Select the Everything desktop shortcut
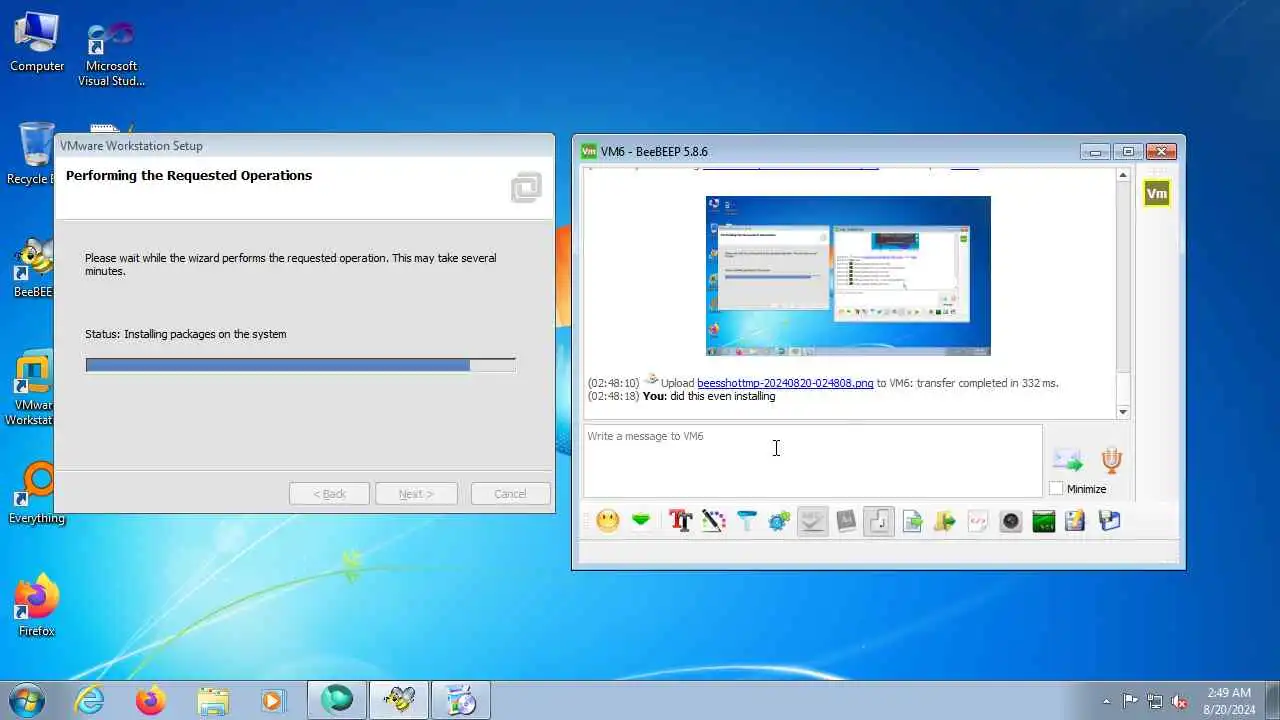This screenshot has height=720, width=1280. (37, 493)
